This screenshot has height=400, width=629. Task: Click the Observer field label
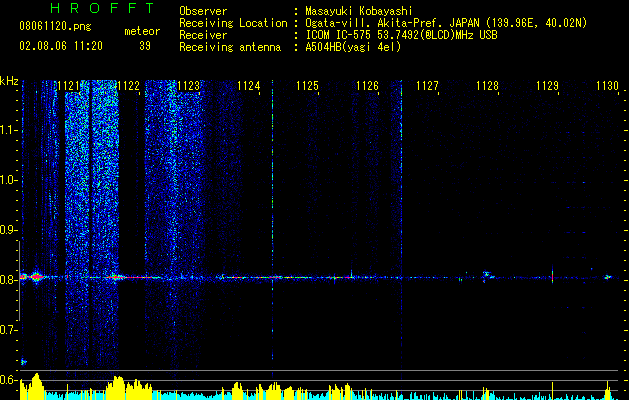click(203, 11)
